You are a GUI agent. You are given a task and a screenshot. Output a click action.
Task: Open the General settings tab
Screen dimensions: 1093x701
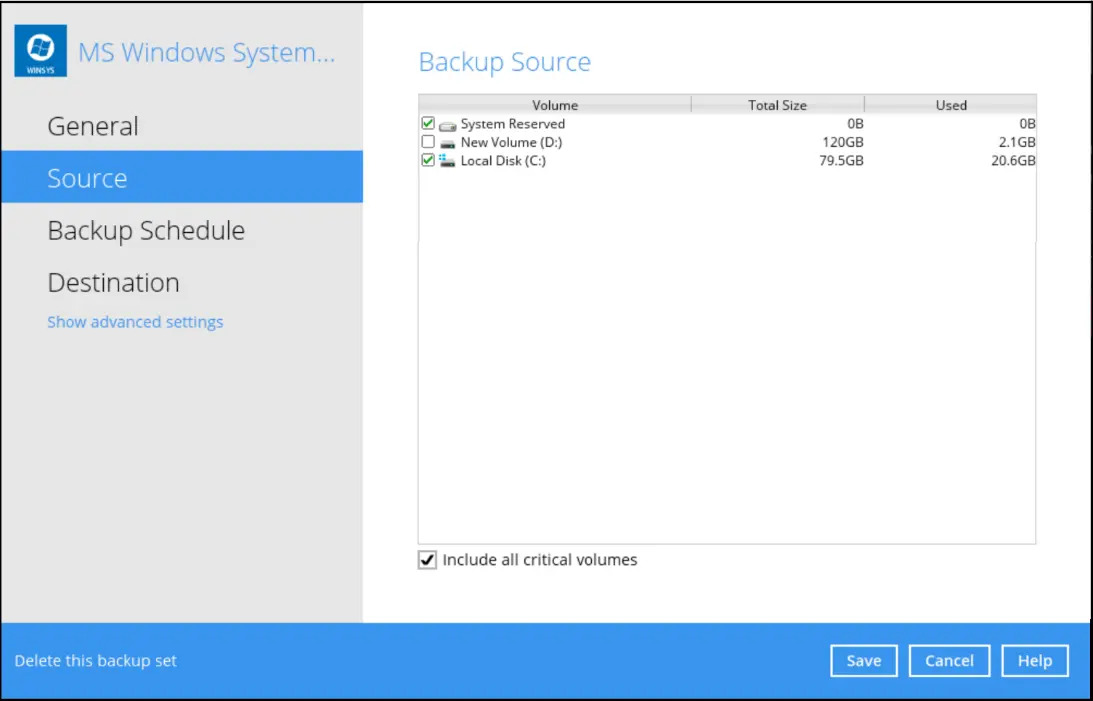coord(93,127)
